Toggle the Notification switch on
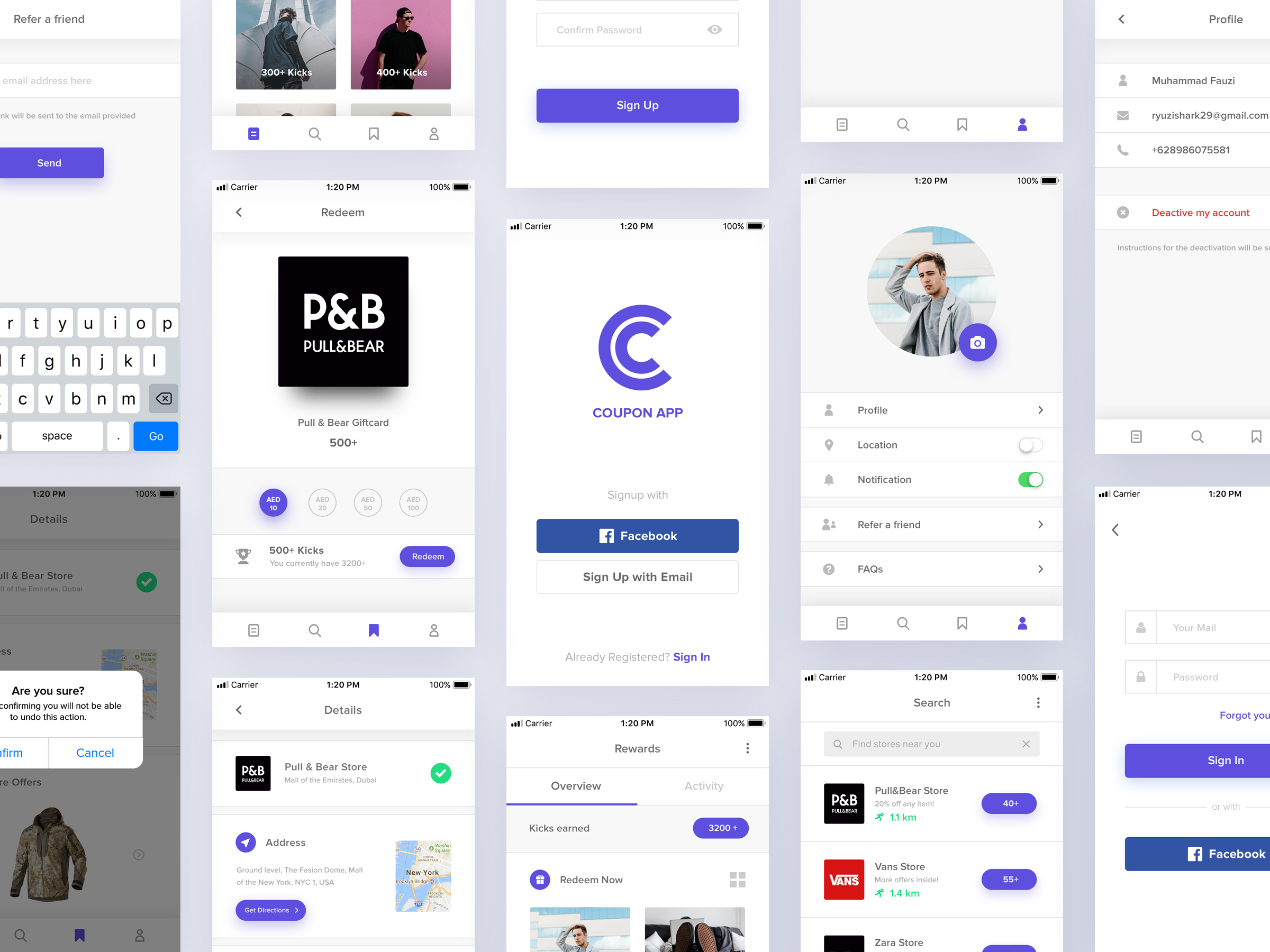Image resolution: width=1270 pixels, height=952 pixels. pos(1029,480)
